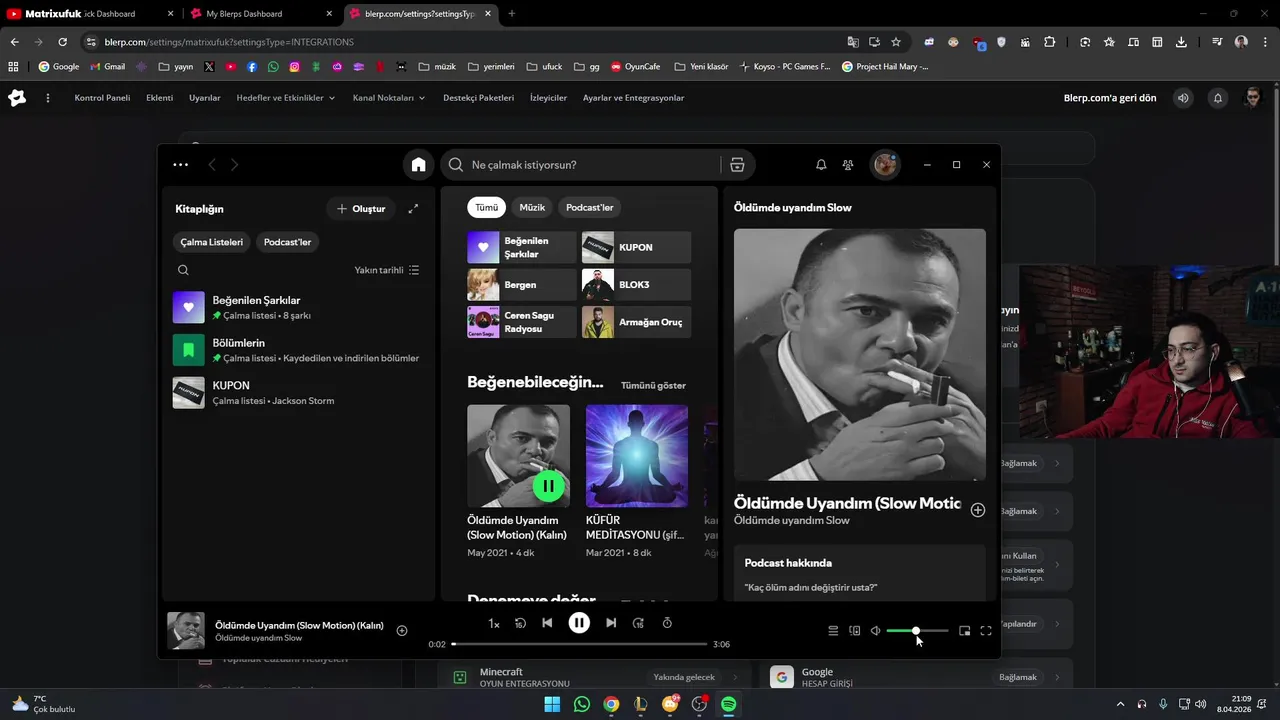Select the Müzik filter chip

532,207
